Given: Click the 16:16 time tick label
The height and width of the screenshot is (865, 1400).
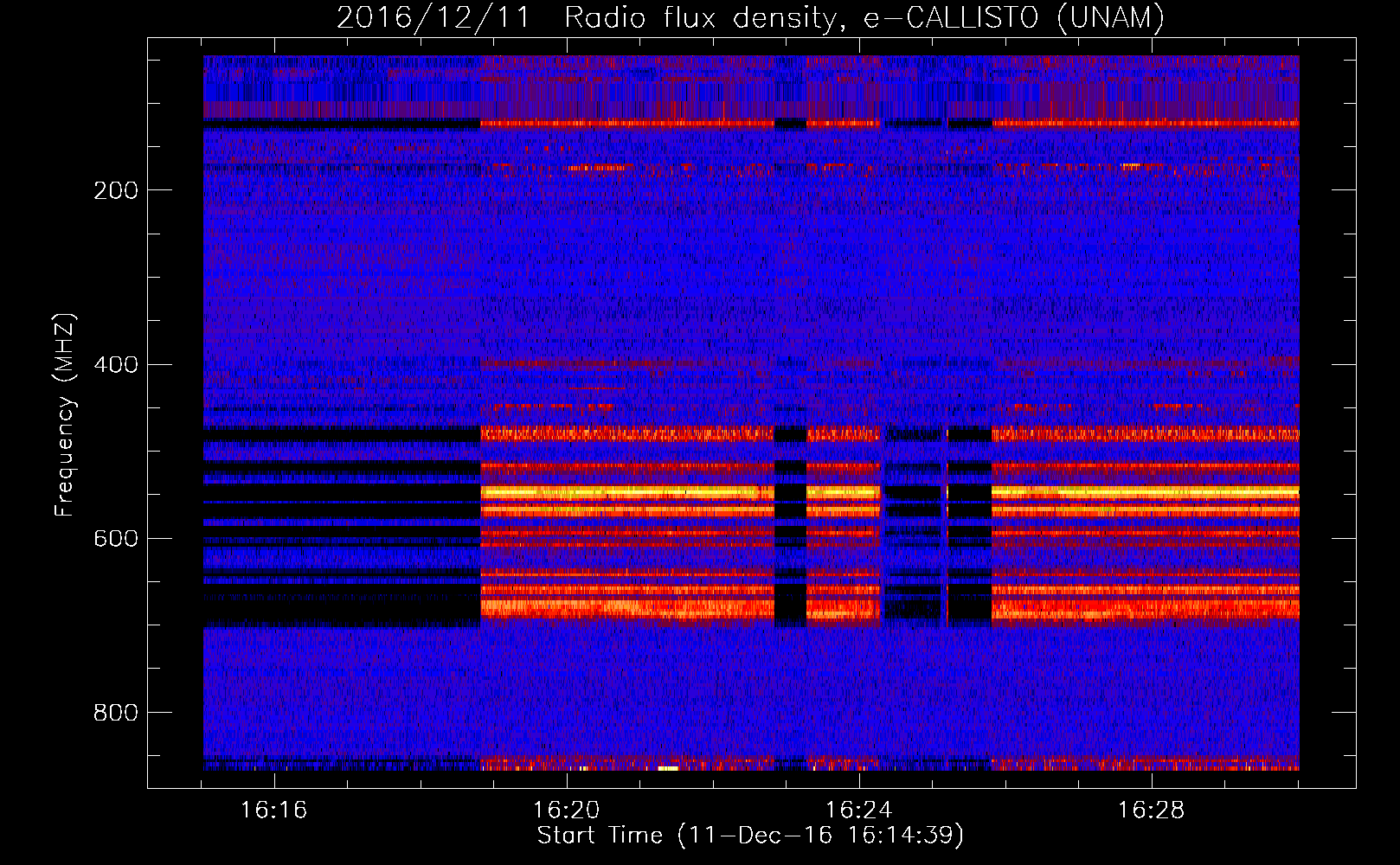Looking at the screenshot, I should pyautogui.click(x=273, y=811).
